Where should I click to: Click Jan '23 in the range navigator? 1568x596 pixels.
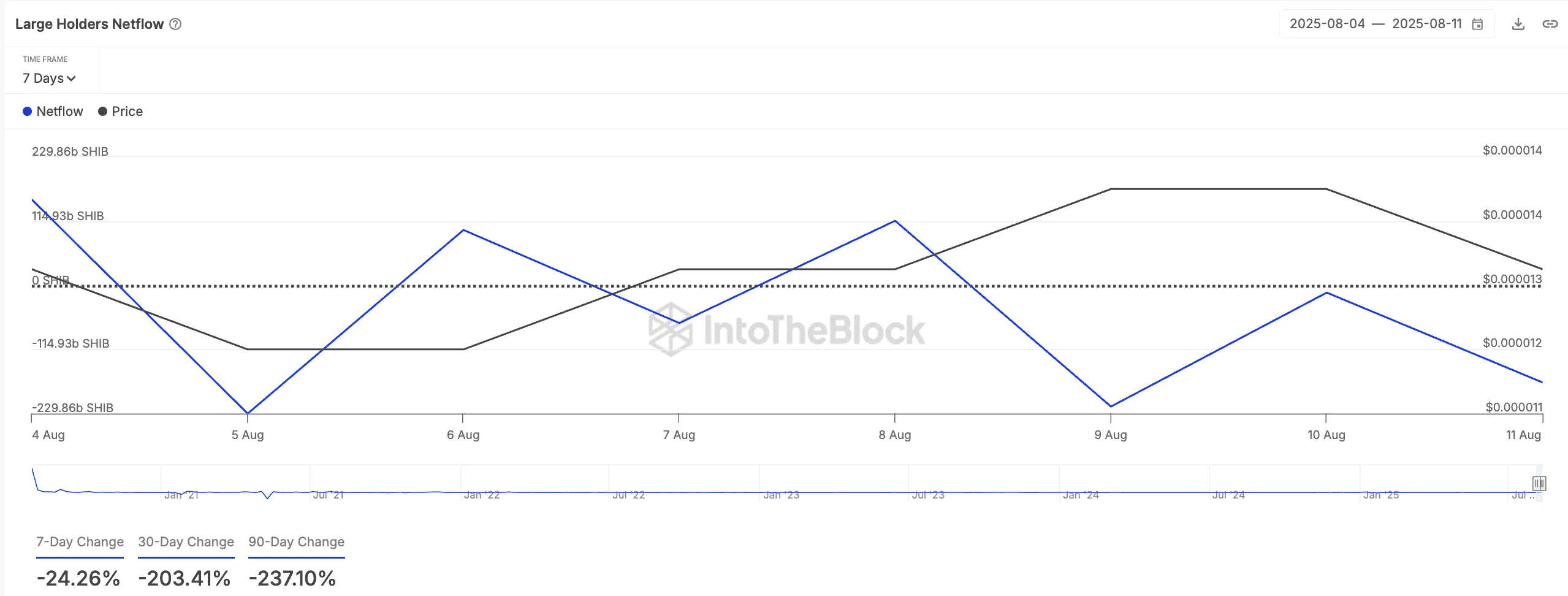(x=781, y=495)
